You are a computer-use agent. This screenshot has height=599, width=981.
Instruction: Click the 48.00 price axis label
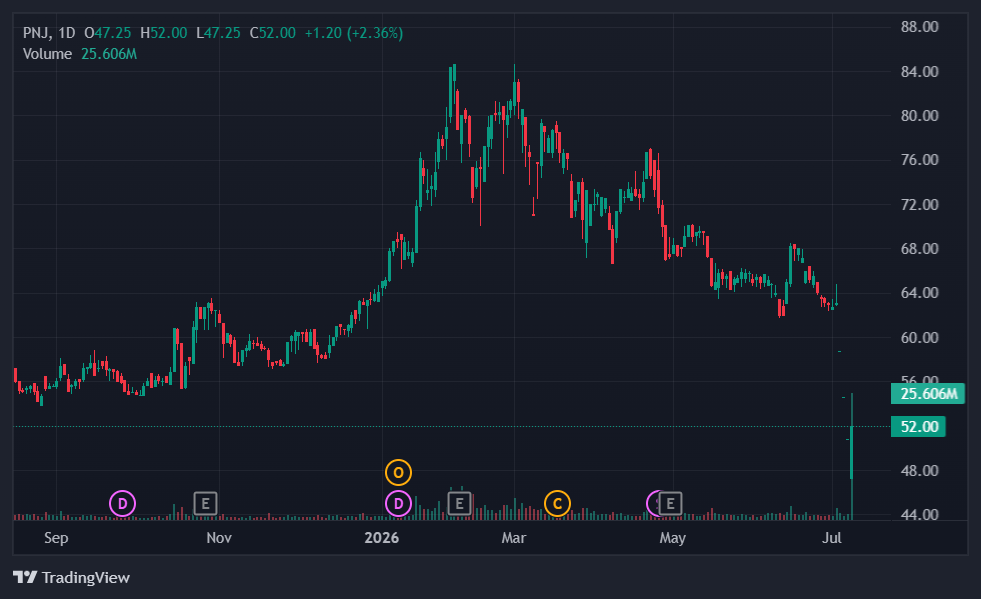tap(920, 471)
